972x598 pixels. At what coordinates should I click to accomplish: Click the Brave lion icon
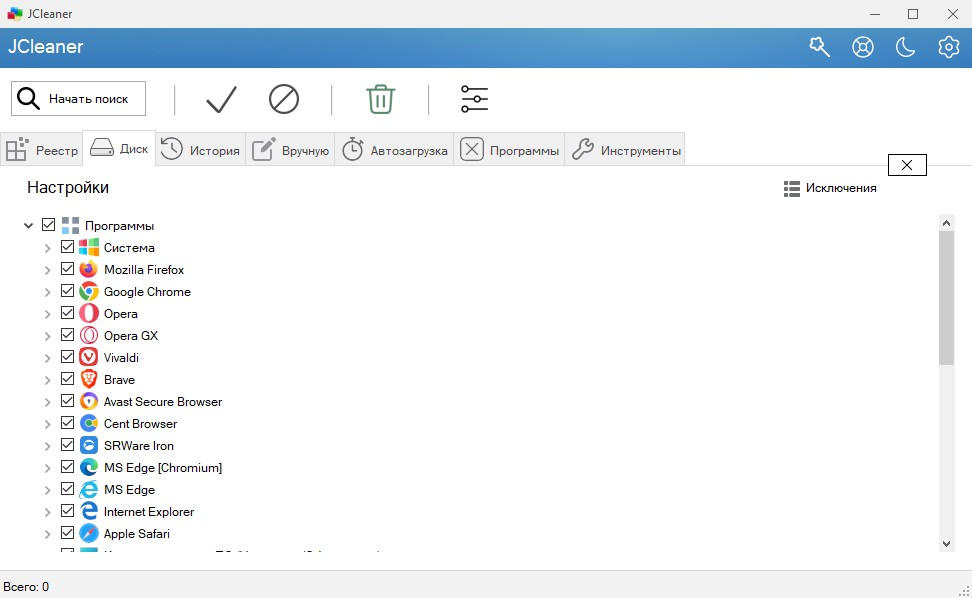89,379
